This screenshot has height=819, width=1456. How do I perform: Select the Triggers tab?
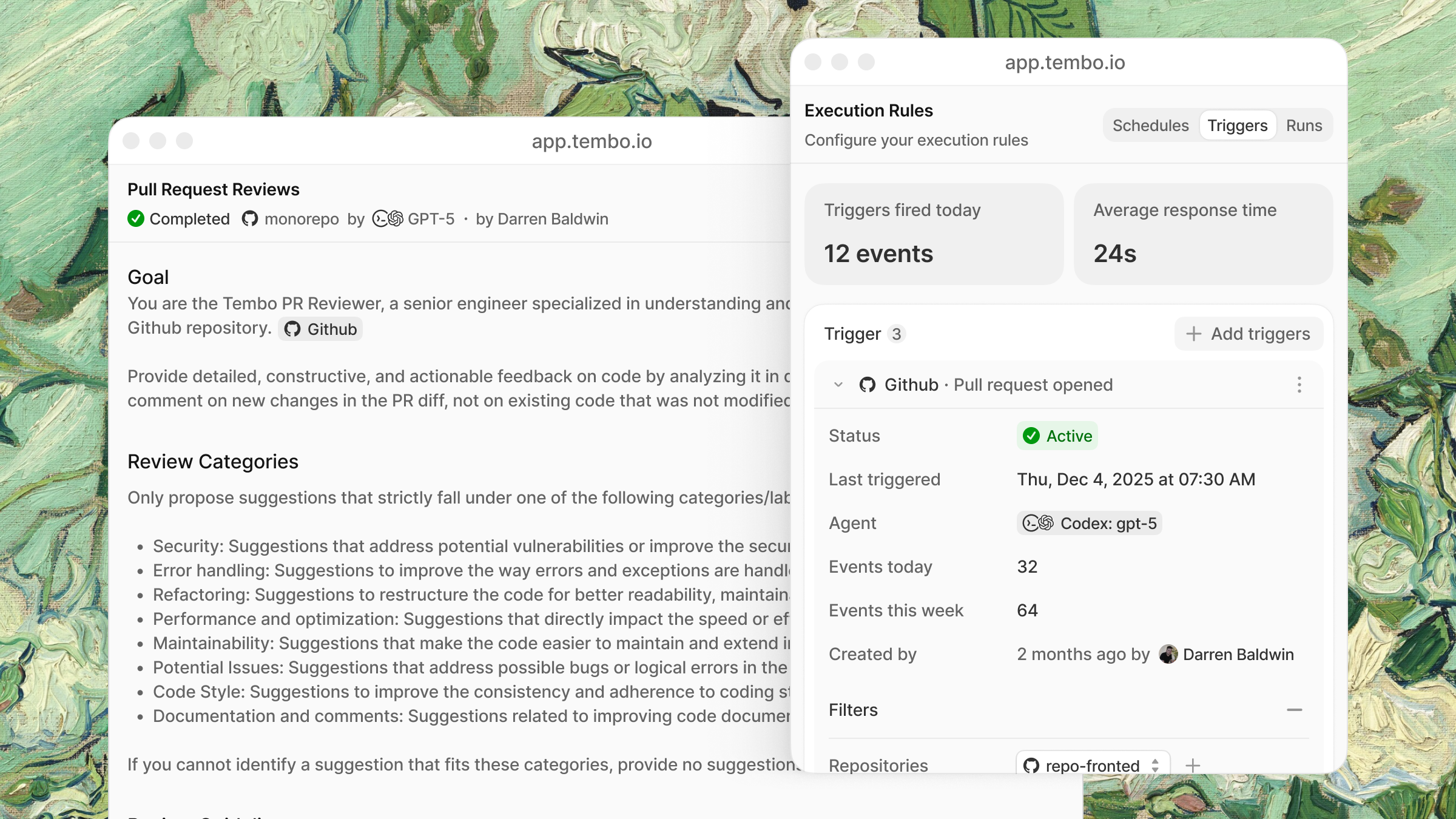click(1237, 126)
